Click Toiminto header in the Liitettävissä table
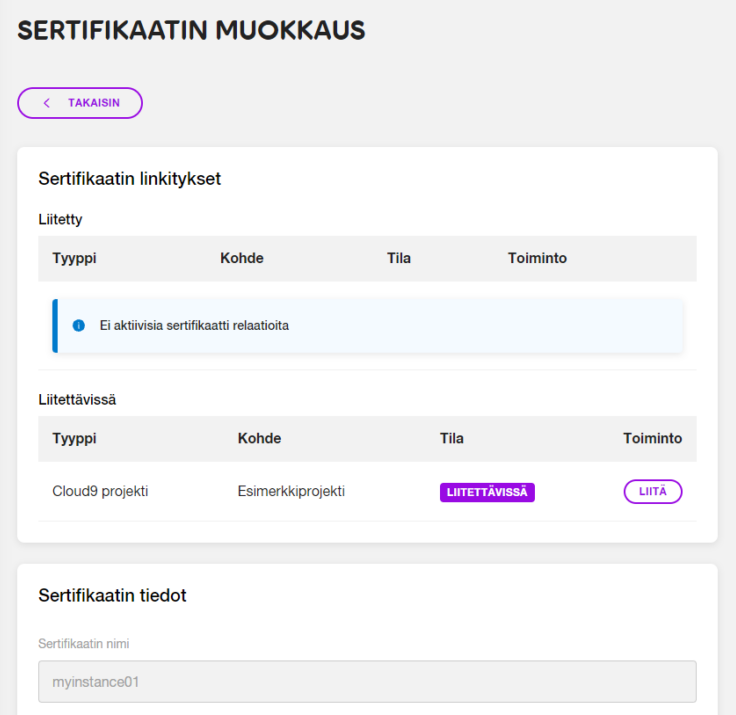The image size is (736, 715). [x=652, y=438]
